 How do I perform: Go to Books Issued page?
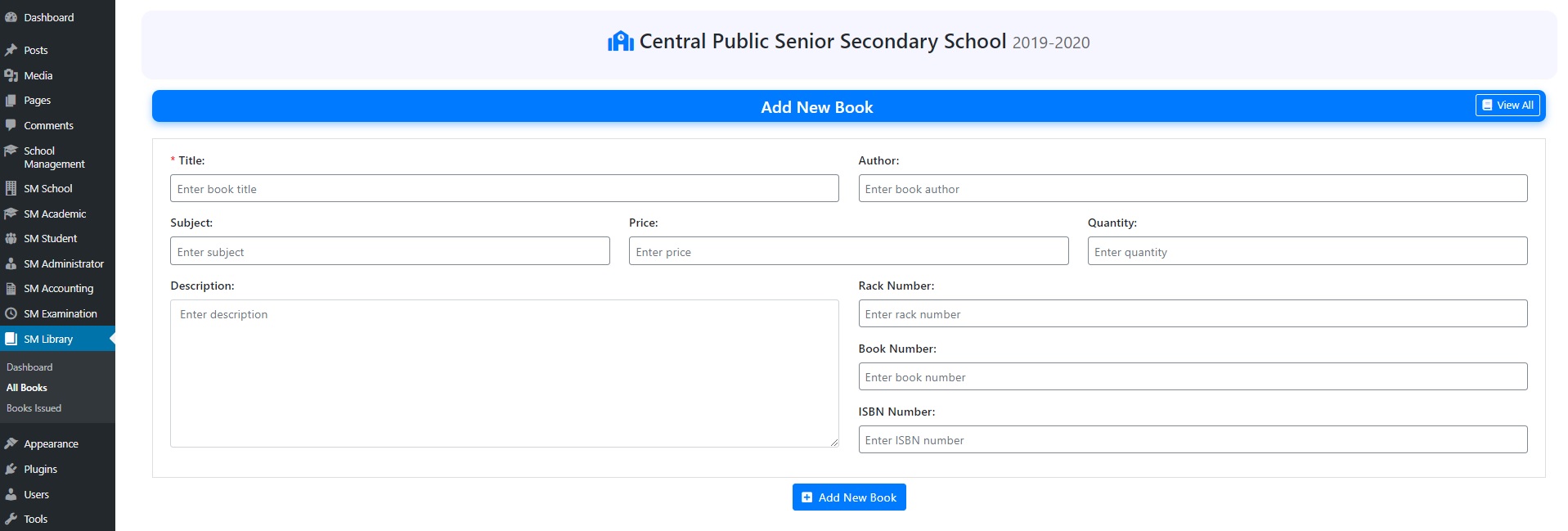click(x=34, y=407)
